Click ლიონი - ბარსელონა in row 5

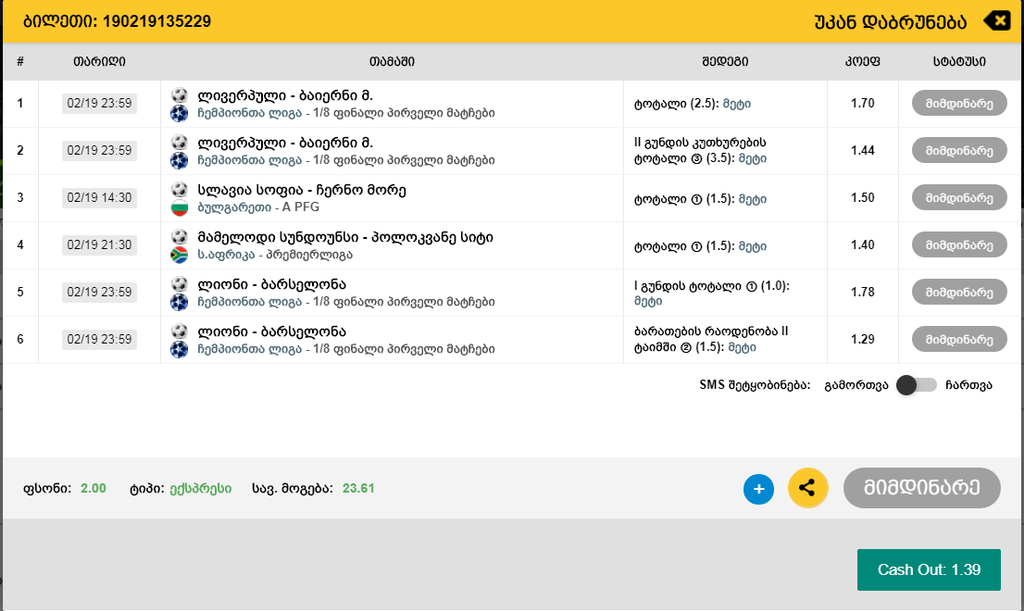pos(272,284)
